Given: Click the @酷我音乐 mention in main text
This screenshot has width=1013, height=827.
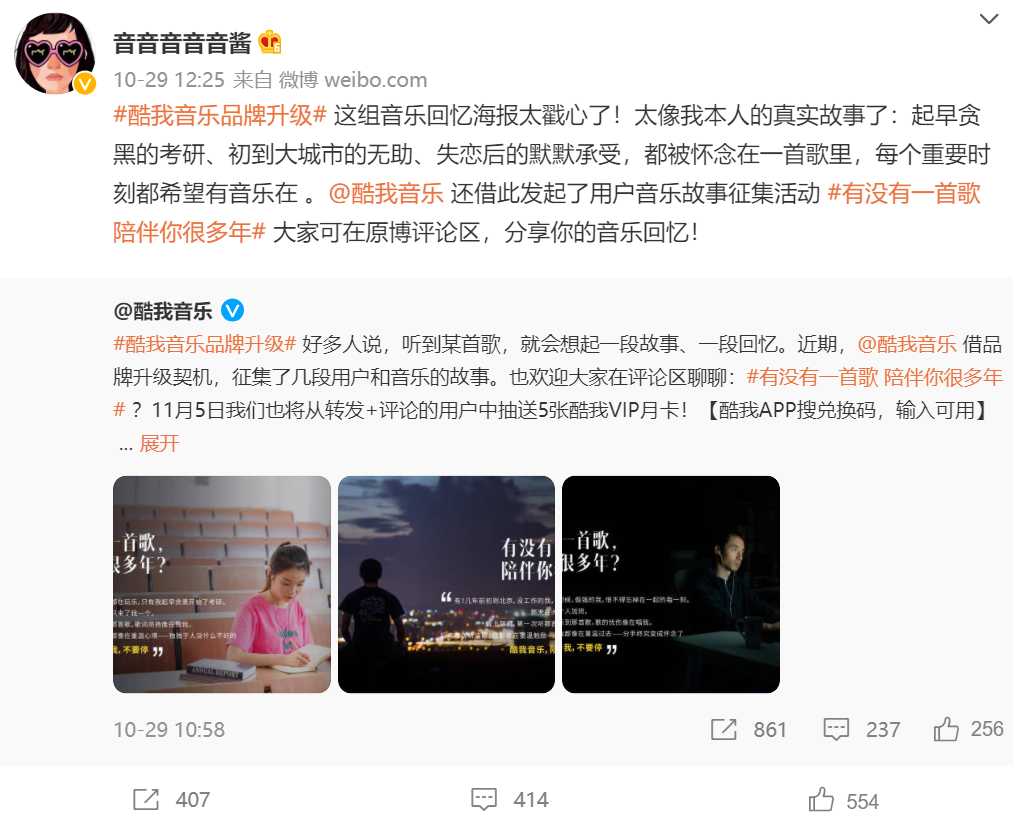Looking at the screenshot, I should 386,193.
